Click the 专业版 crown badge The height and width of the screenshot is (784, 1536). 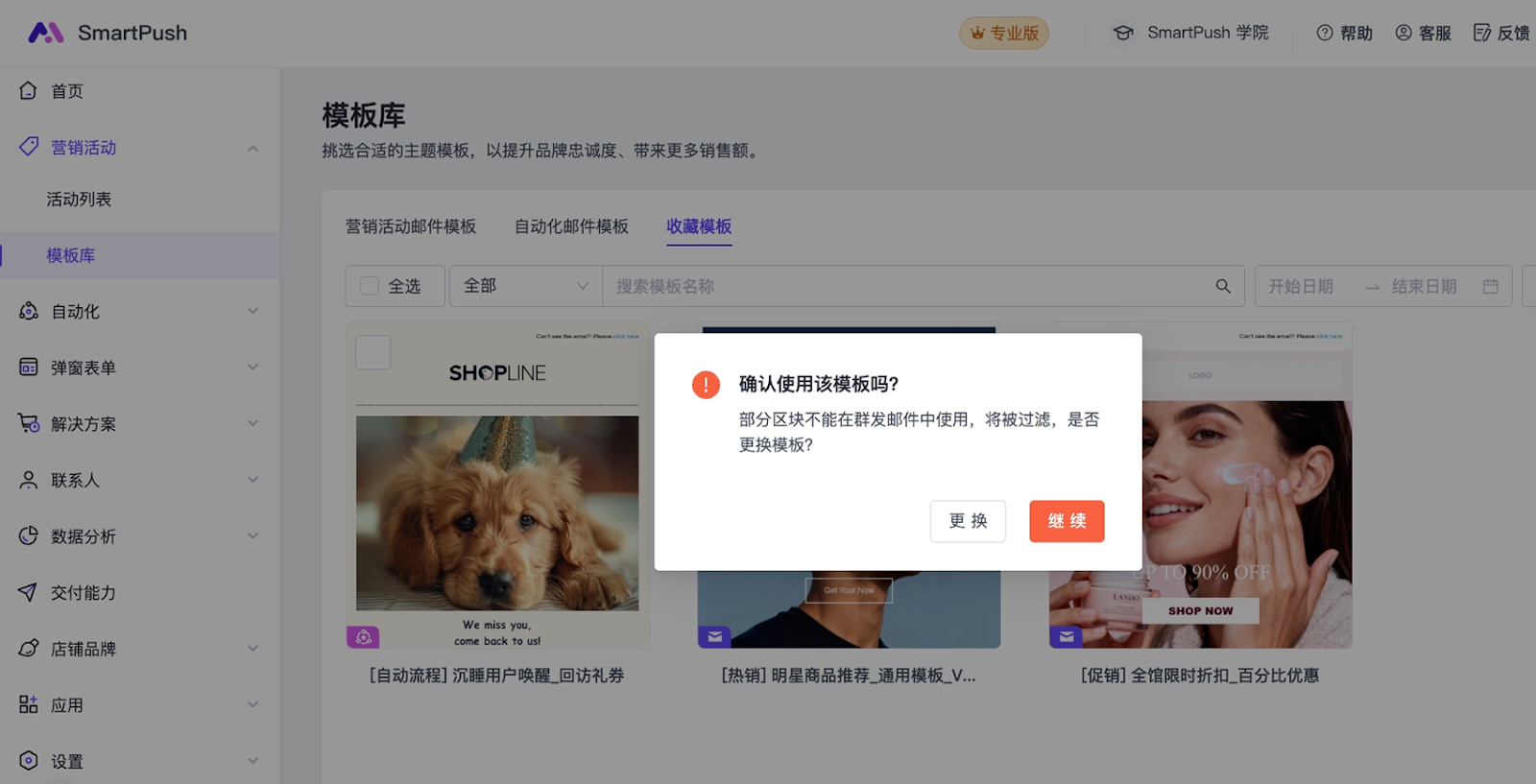coord(1003,33)
